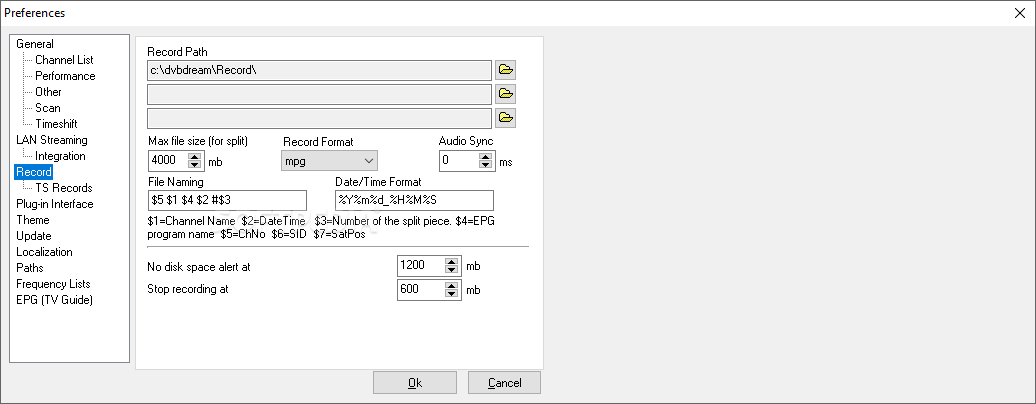
Task: Click the Audio Sync input field
Action: 459,161
